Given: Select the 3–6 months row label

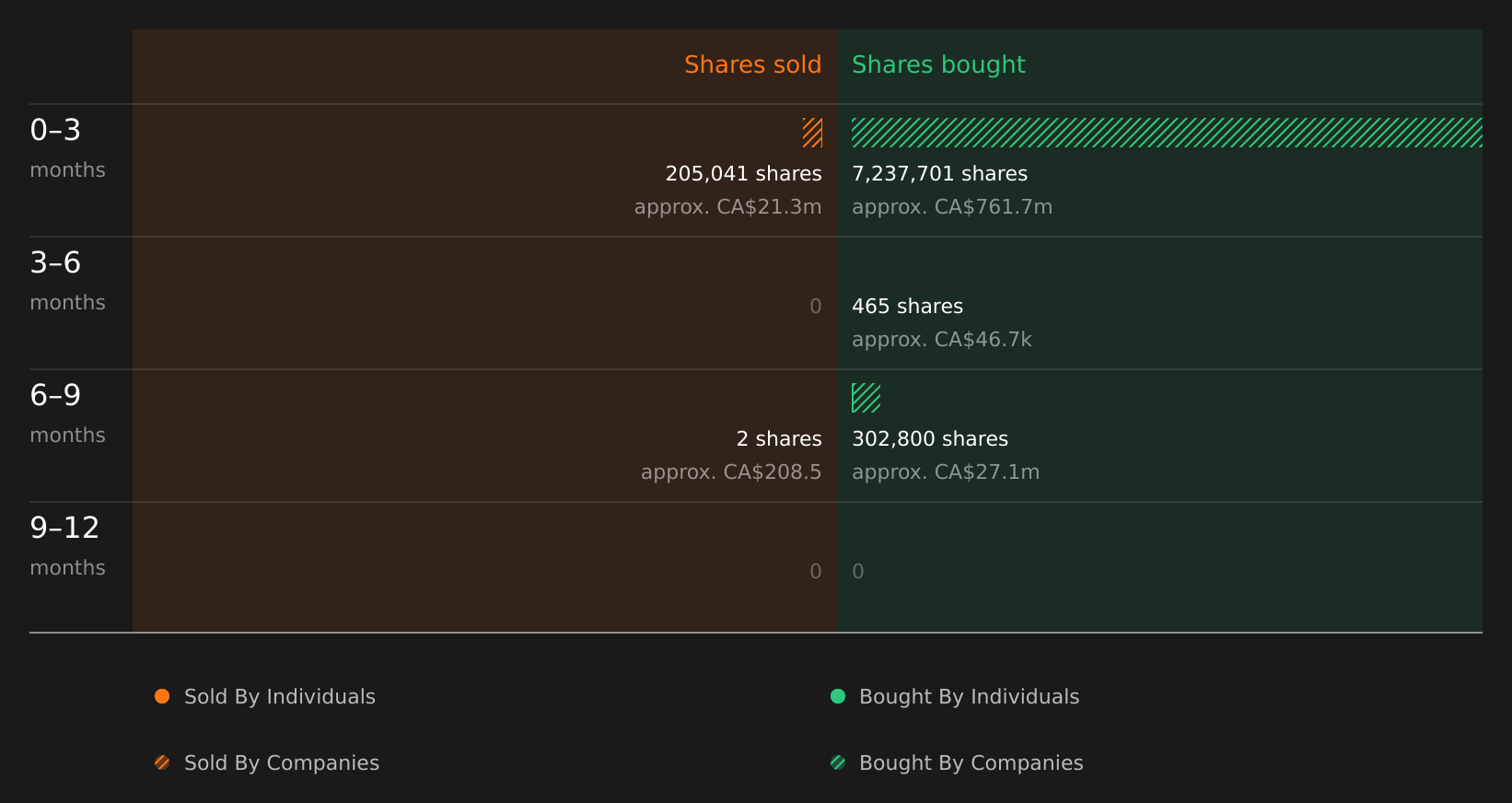Looking at the screenshot, I should (x=67, y=282).
